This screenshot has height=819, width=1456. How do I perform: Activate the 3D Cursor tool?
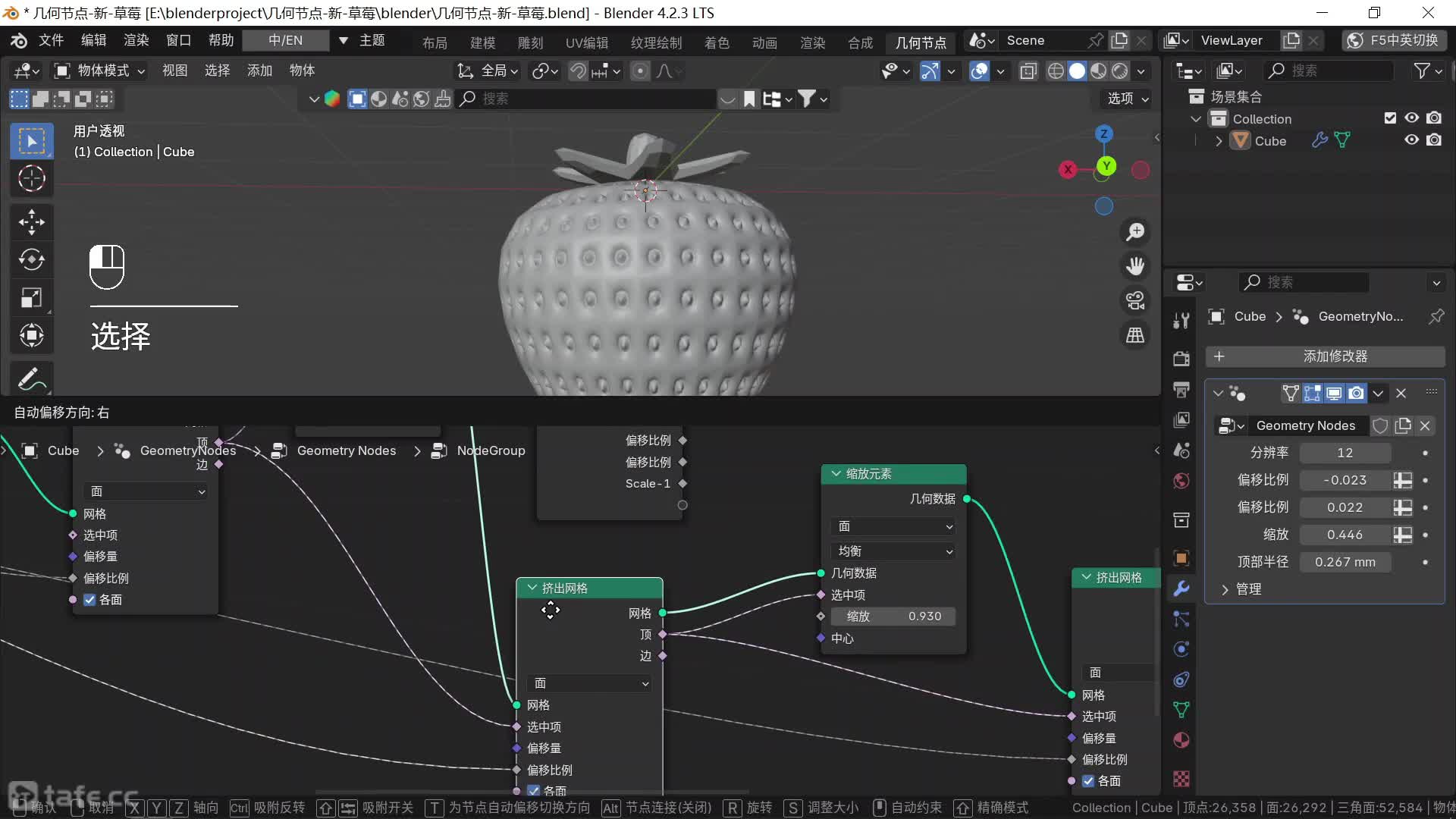tap(31, 179)
